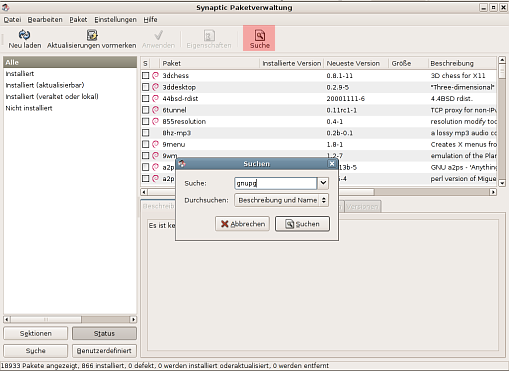Toggle the status checkbox for 44bsd-rdist
The width and height of the screenshot is (509, 371).
coord(145,98)
